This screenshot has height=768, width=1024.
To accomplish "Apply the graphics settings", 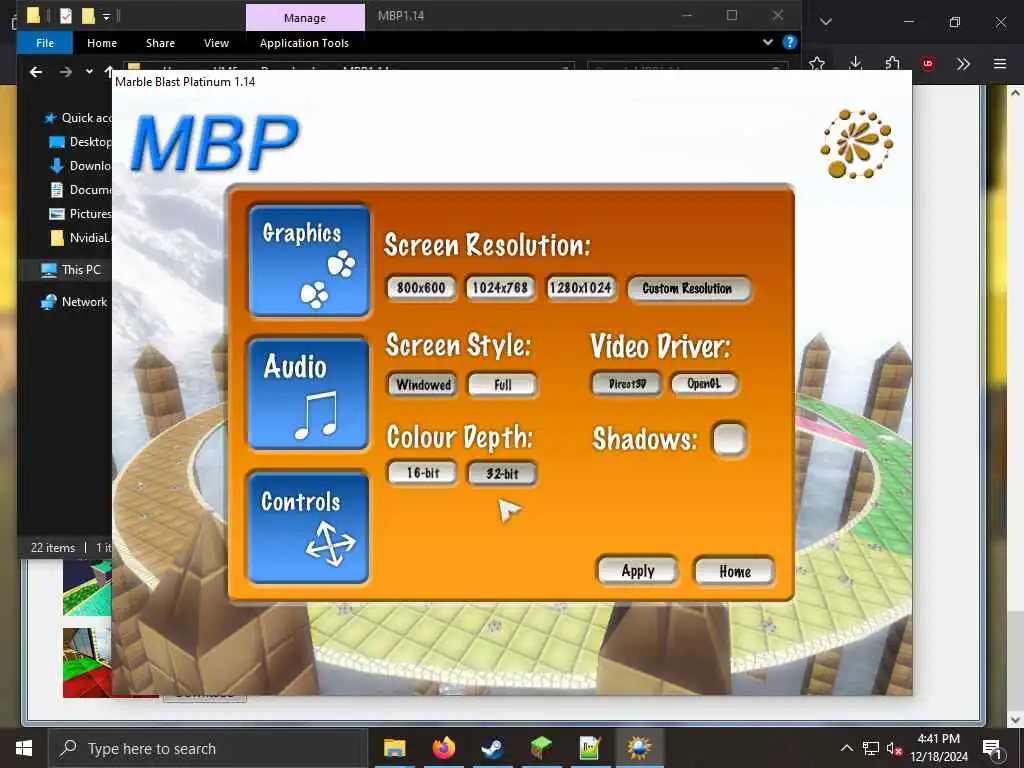I will (x=637, y=571).
